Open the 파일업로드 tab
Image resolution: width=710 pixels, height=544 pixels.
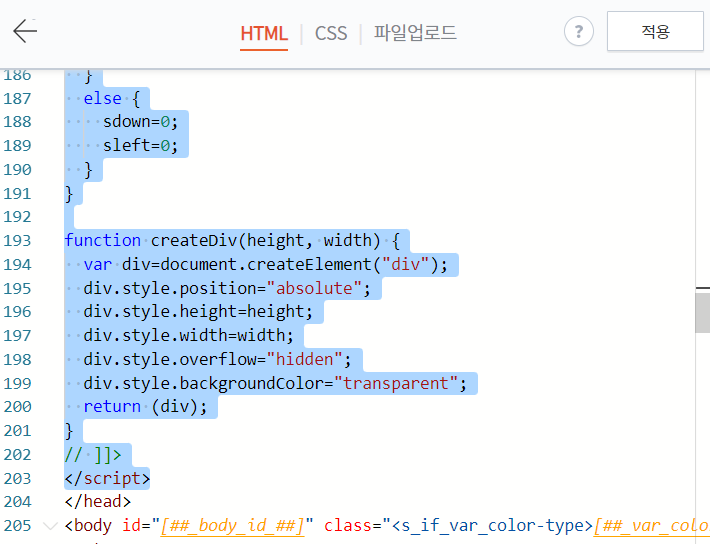coord(415,33)
